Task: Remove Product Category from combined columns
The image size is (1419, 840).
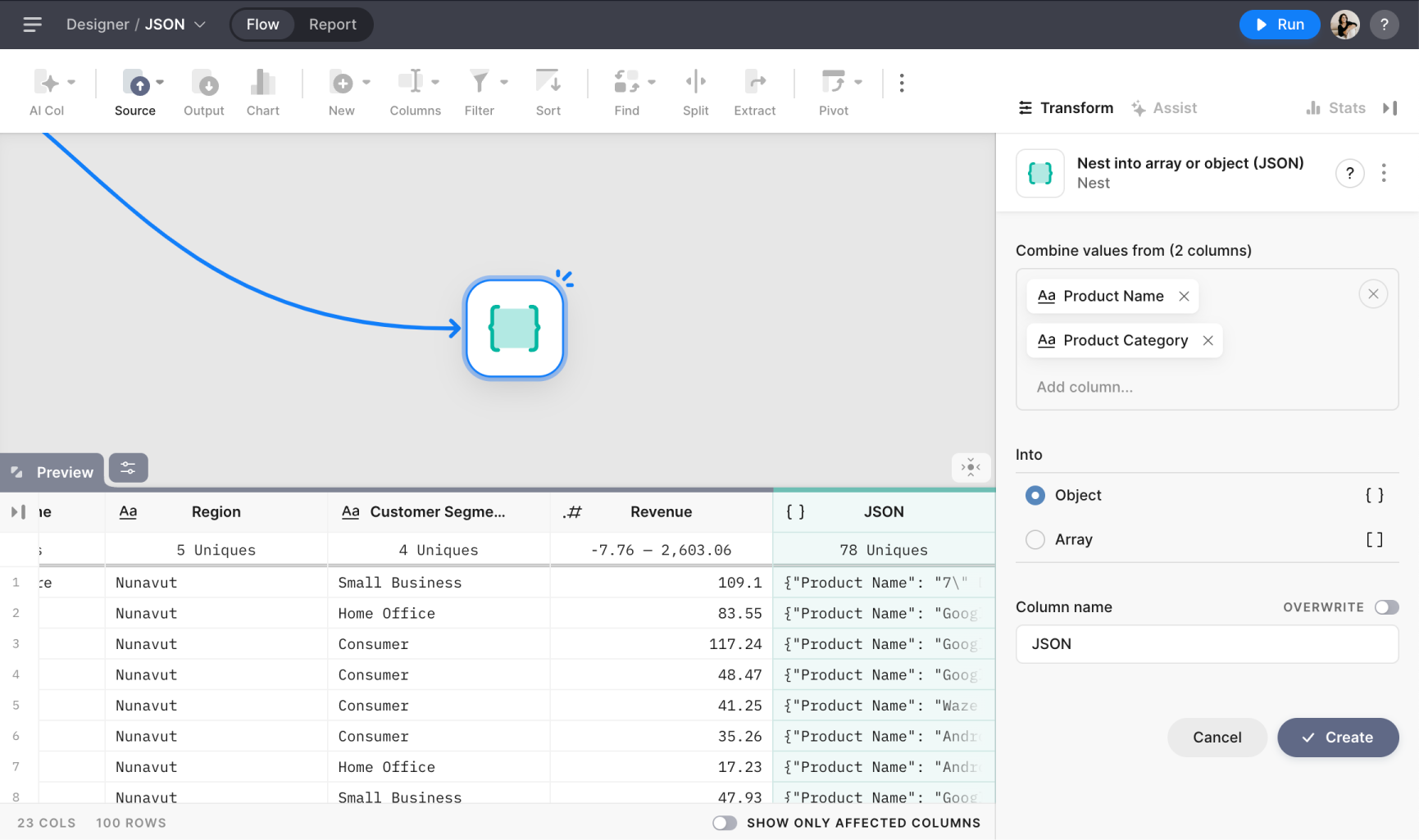Action: (x=1208, y=341)
